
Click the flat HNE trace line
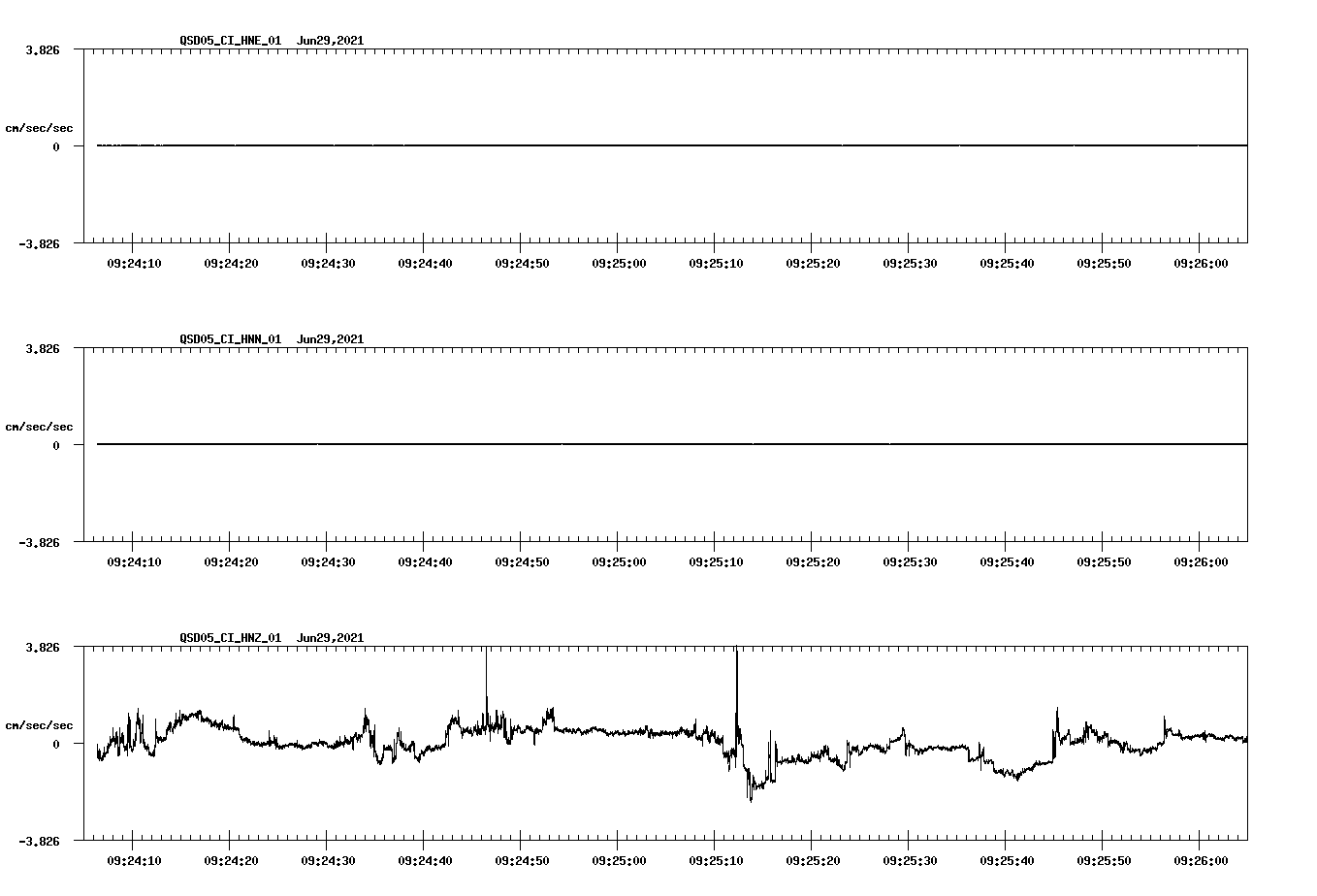[672, 145]
